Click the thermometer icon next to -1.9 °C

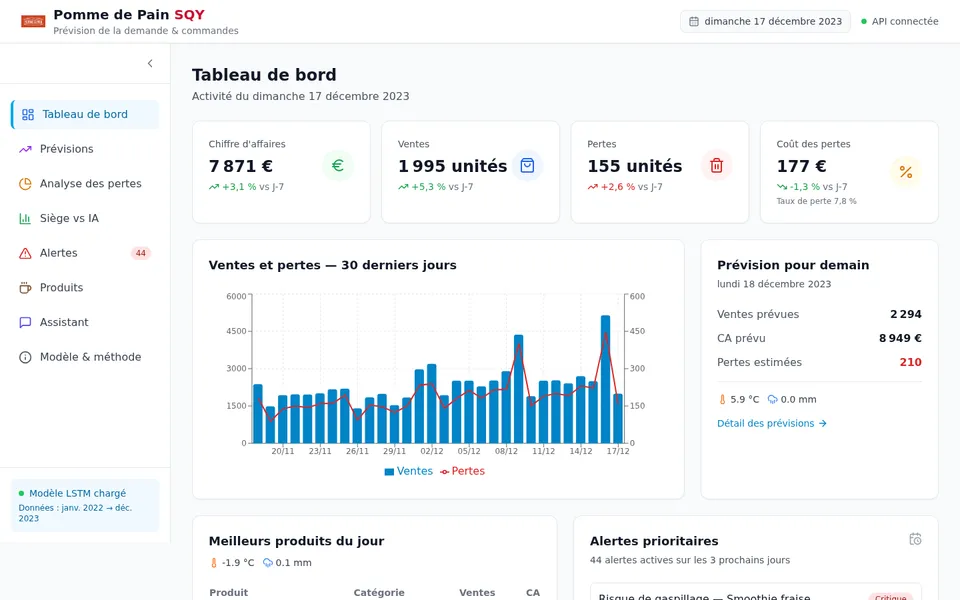214,563
